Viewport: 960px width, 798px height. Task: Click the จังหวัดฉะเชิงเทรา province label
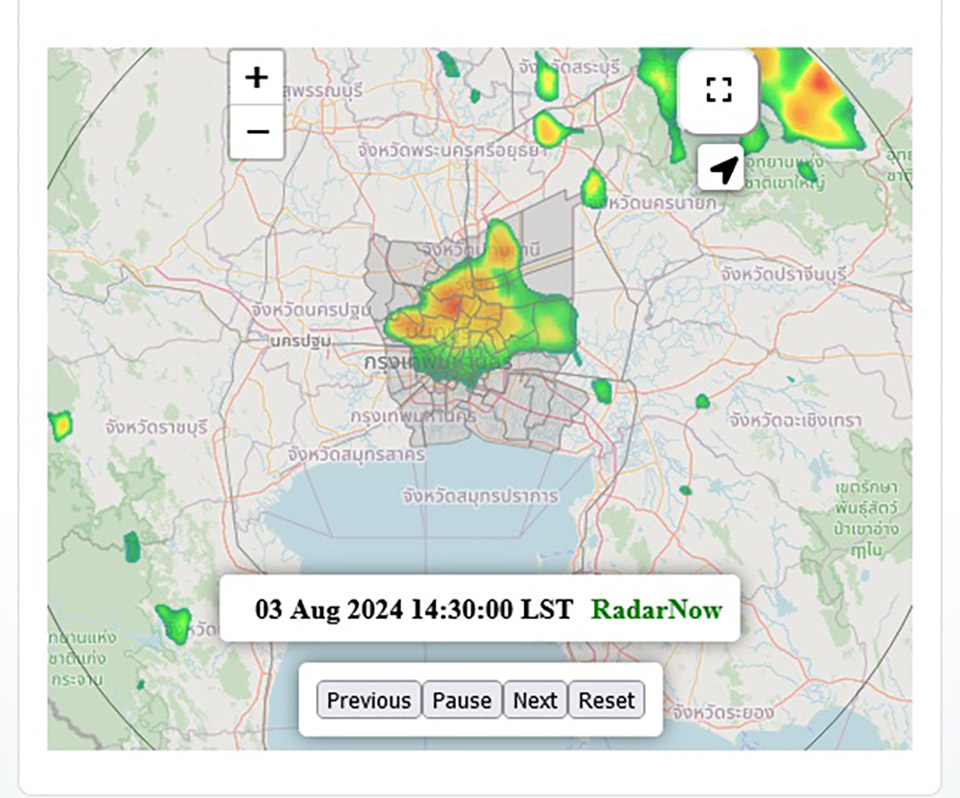795,420
